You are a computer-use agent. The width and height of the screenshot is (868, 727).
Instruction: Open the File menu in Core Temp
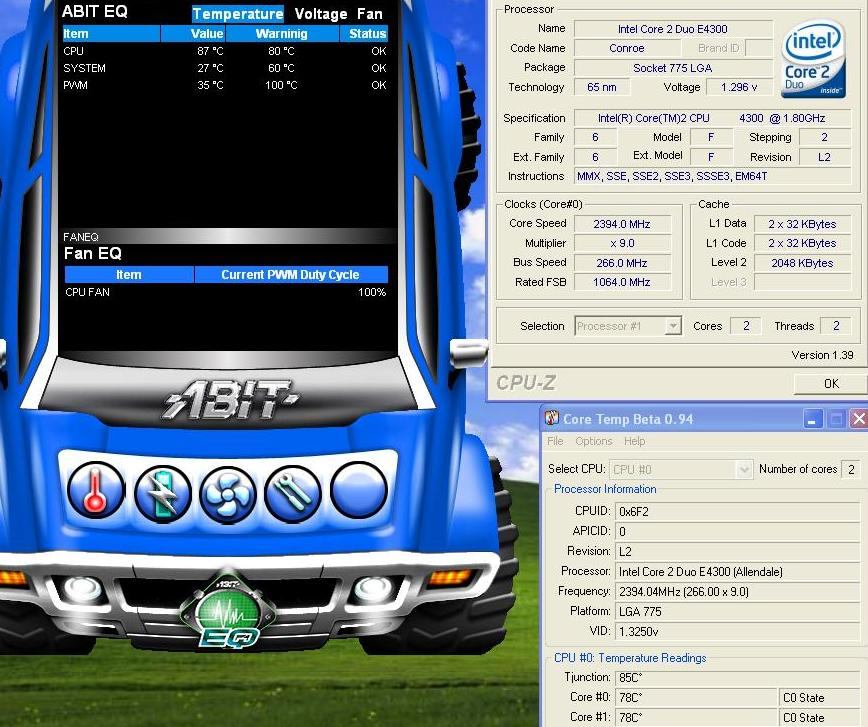click(x=555, y=441)
